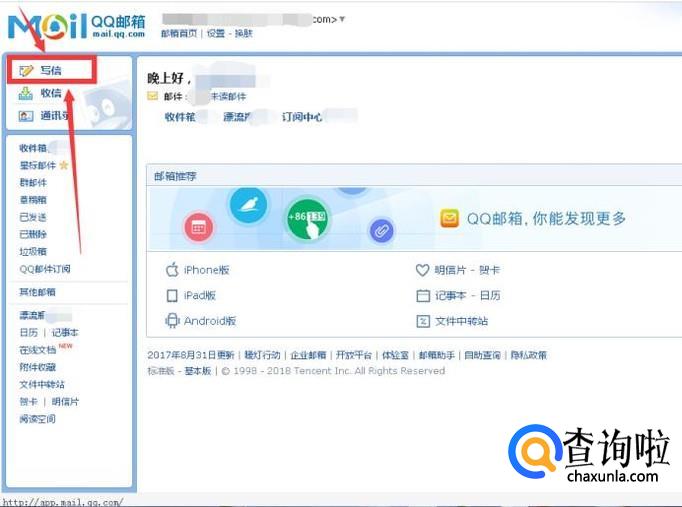The height and width of the screenshot is (507, 682).
Task: Open 记事本 in the sidebar
Action: pyautogui.click(x=65, y=333)
